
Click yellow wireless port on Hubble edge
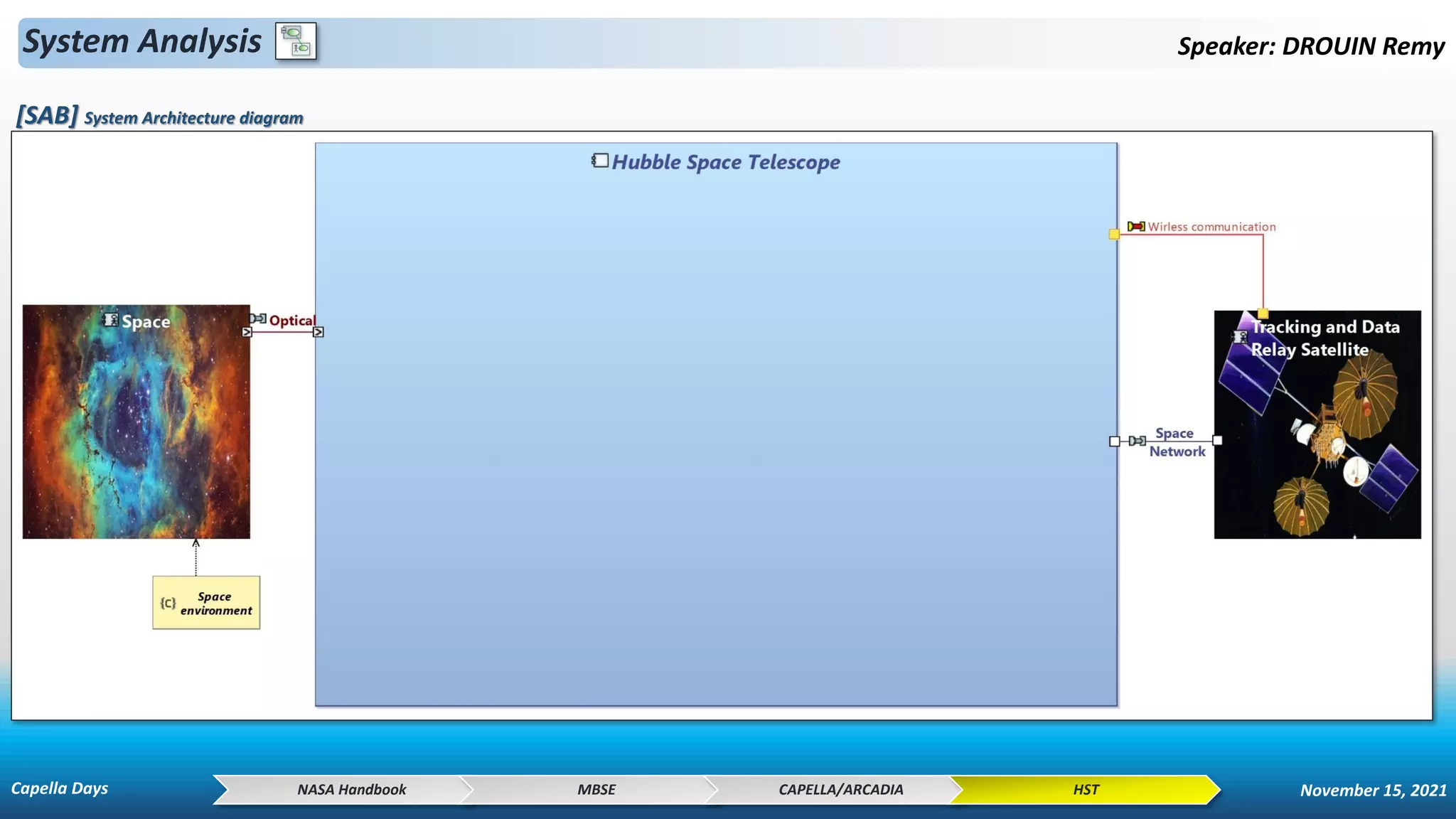(x=1114, y=234)
